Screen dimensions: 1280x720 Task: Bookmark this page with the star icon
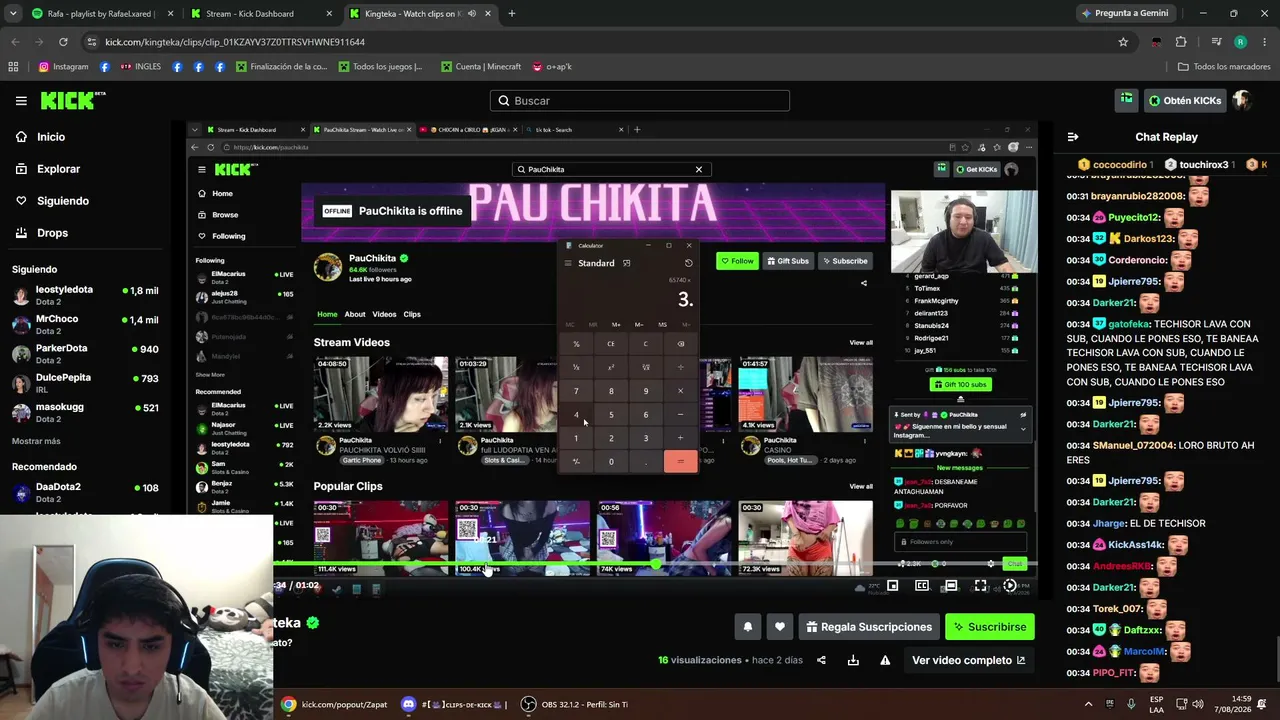click(x=1123, y=42)
